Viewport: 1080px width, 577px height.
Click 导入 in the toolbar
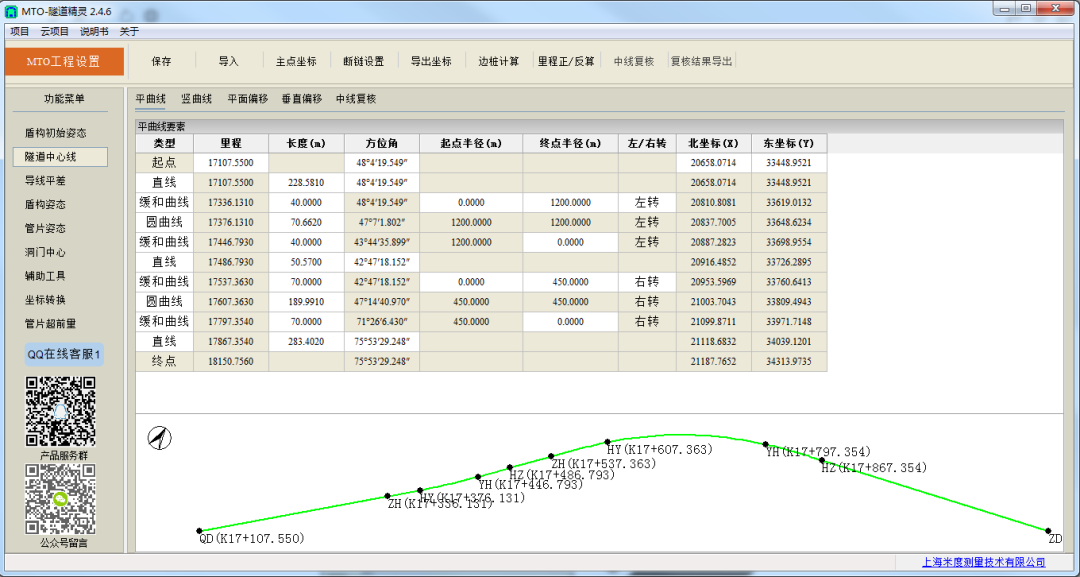(x=229, y=61)
